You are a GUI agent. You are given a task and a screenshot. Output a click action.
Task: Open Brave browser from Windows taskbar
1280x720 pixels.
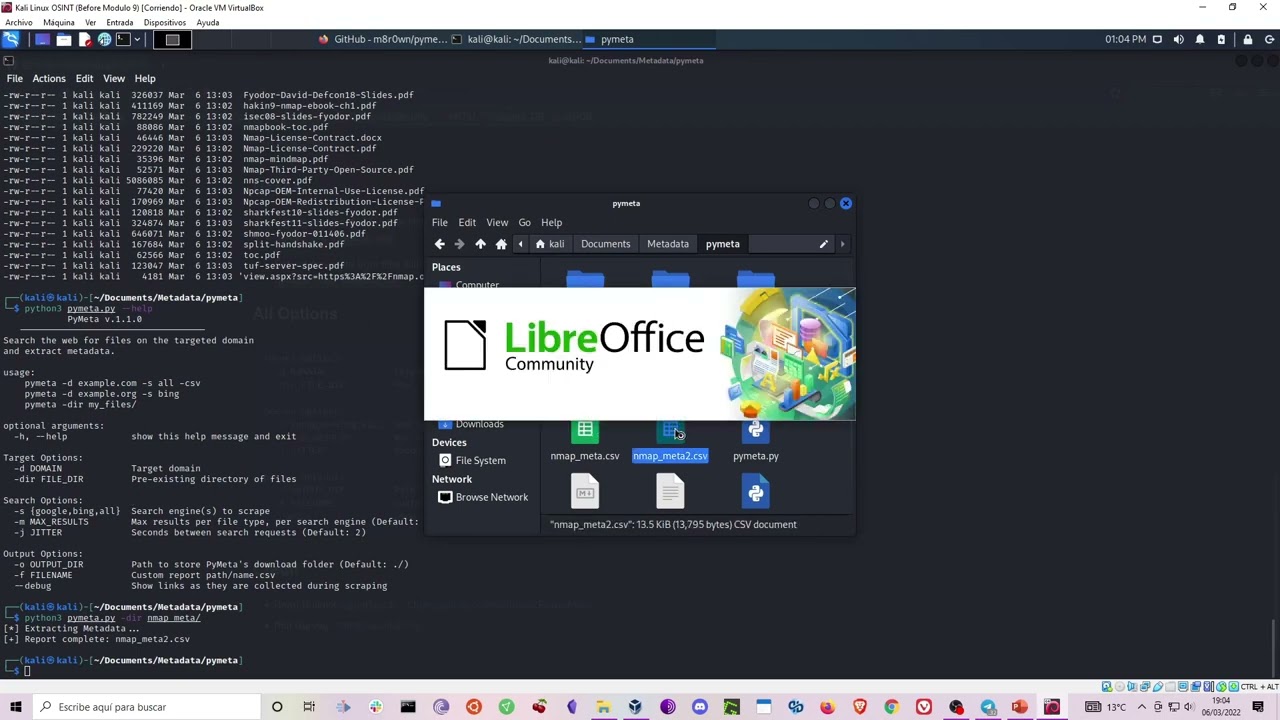(x=860, y=707)
